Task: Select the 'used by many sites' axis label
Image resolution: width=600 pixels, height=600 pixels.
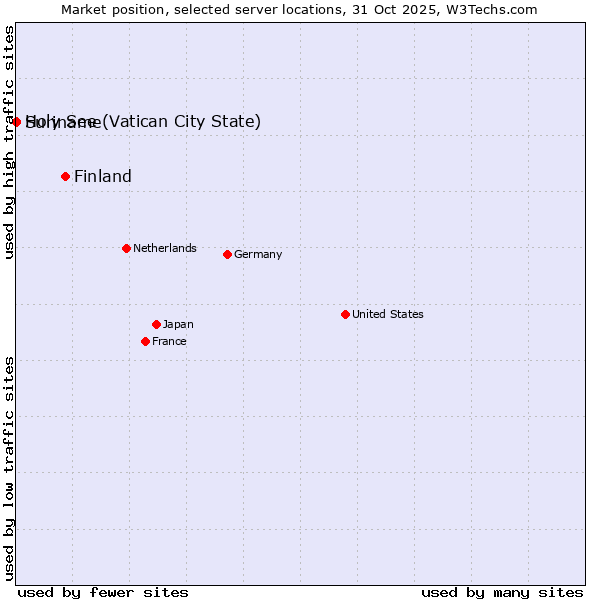Action: (x=502, y=592)
